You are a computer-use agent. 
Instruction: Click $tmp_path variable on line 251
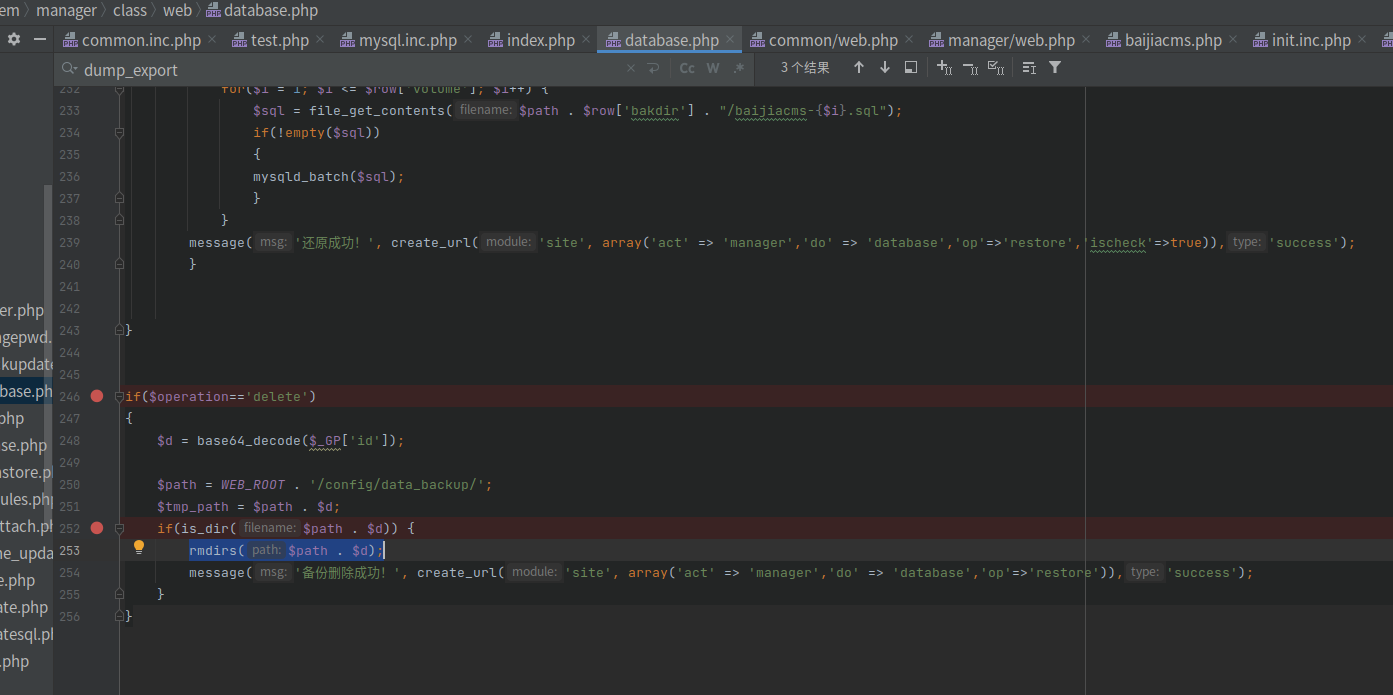(x=193, y=506)
